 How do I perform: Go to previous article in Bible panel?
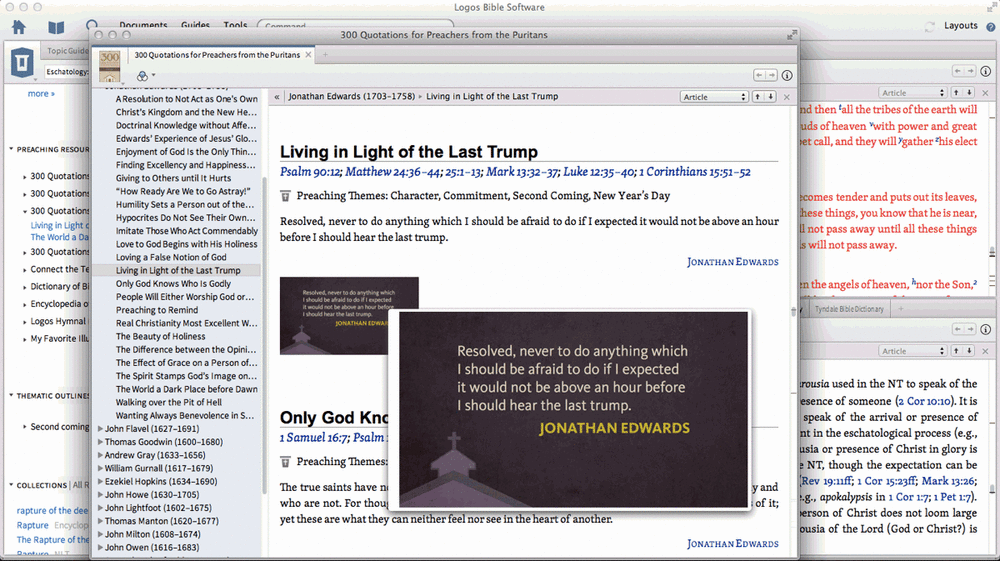[956, 93]
